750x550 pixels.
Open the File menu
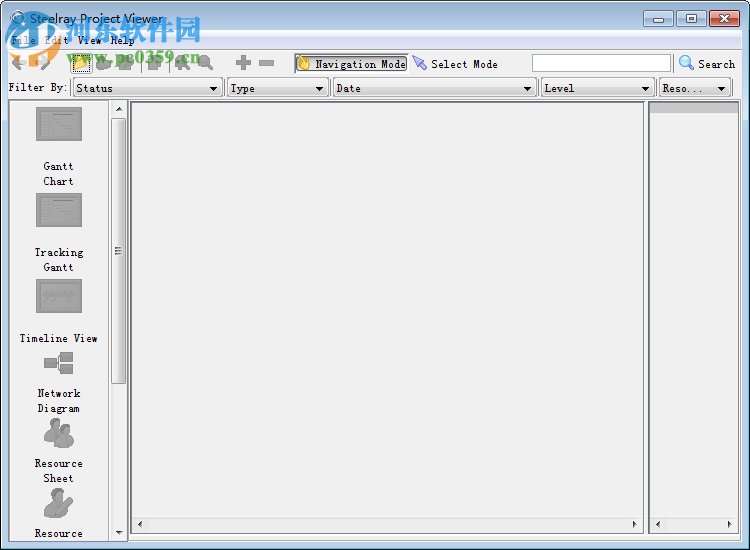click(24, 40)
